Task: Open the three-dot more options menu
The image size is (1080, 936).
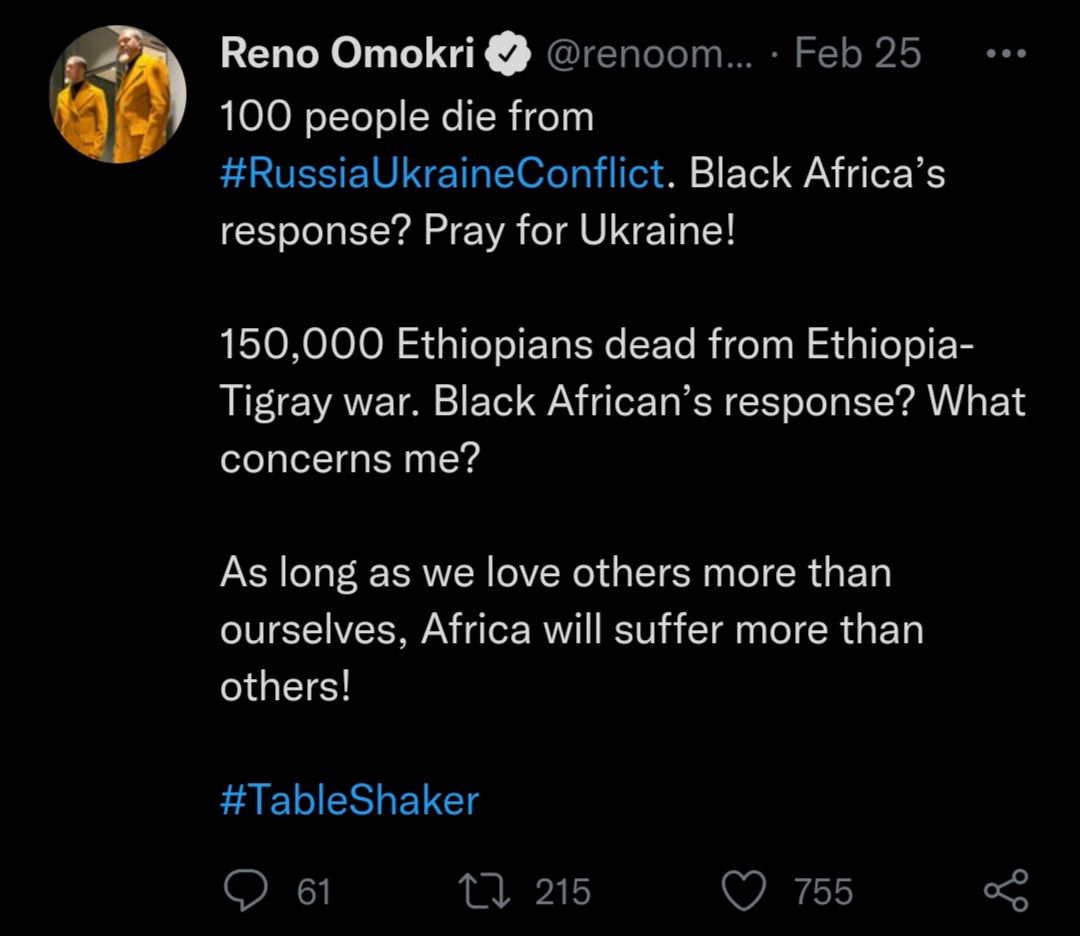Action: [x=1005, y=56]
